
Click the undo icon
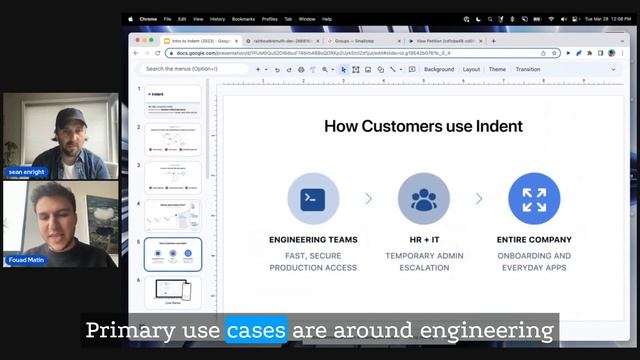(277, 70)
